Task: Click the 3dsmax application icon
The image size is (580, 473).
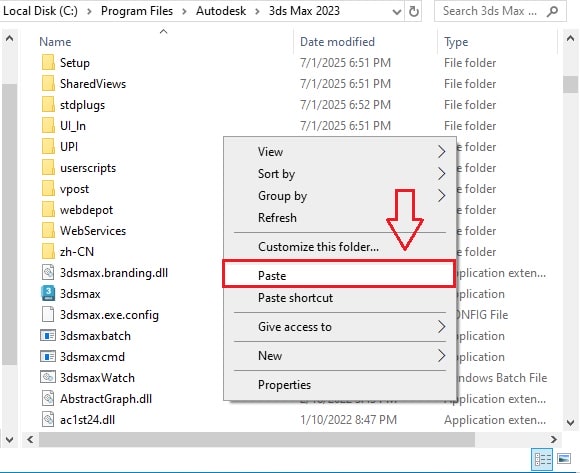Action: click(48, 294)
